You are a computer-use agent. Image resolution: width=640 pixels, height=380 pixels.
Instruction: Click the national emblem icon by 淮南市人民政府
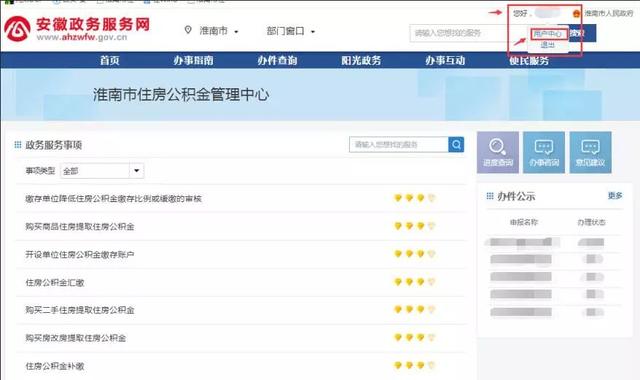[x=576, y=13]
